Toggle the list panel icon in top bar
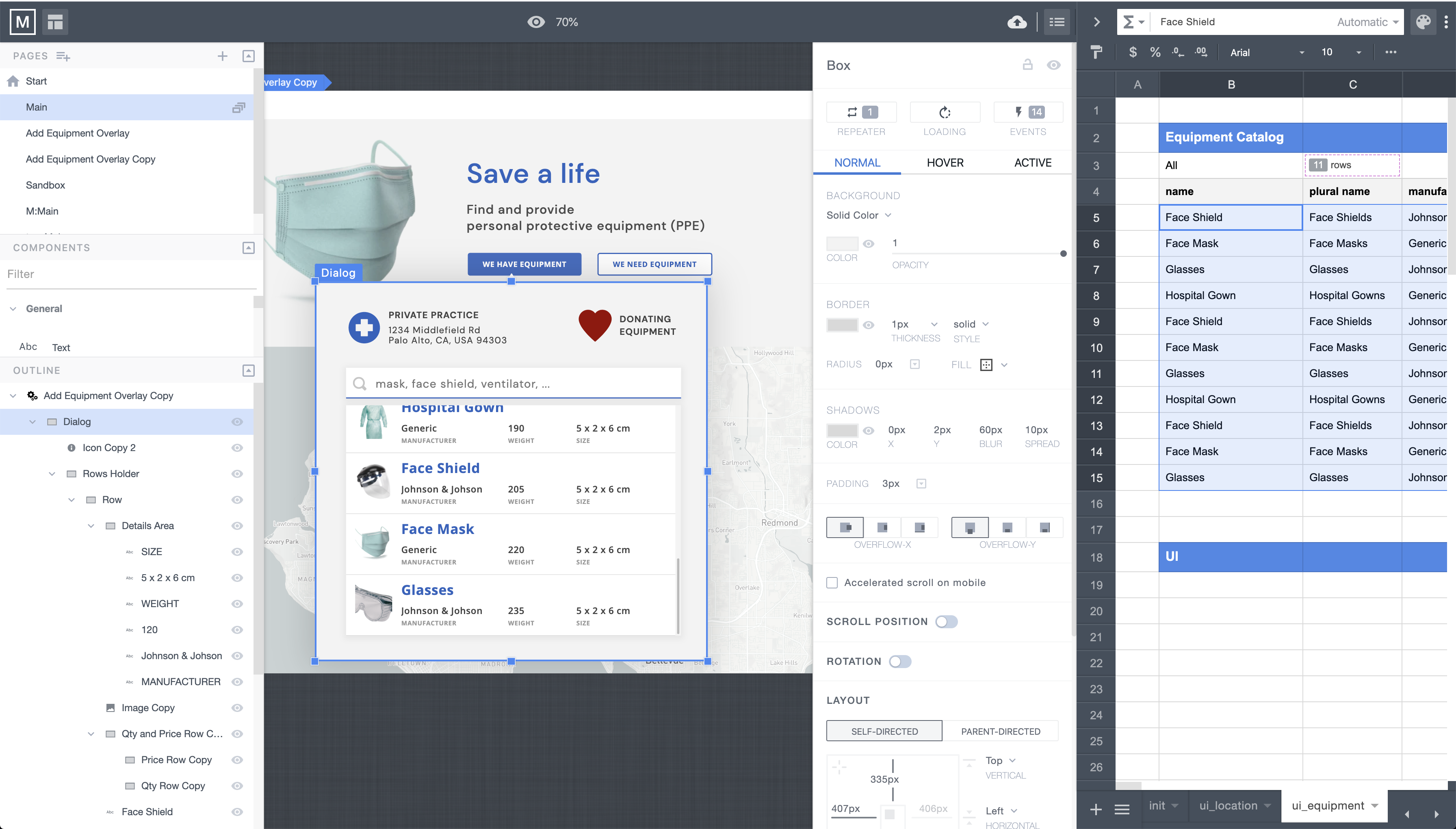This screenshot has height=829, width=1456. tap(1057, 22)
